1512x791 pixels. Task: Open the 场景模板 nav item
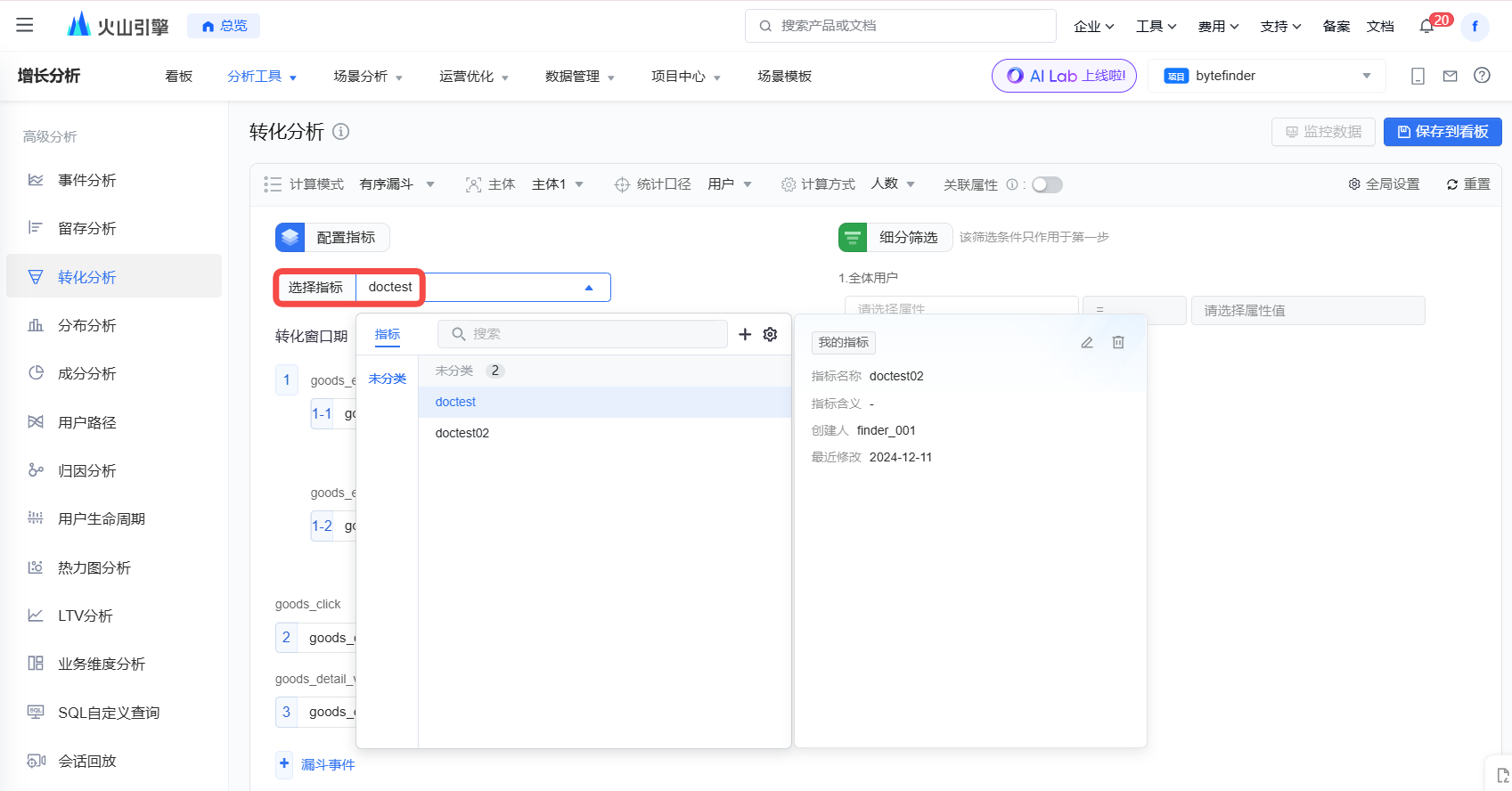point(784,77)
